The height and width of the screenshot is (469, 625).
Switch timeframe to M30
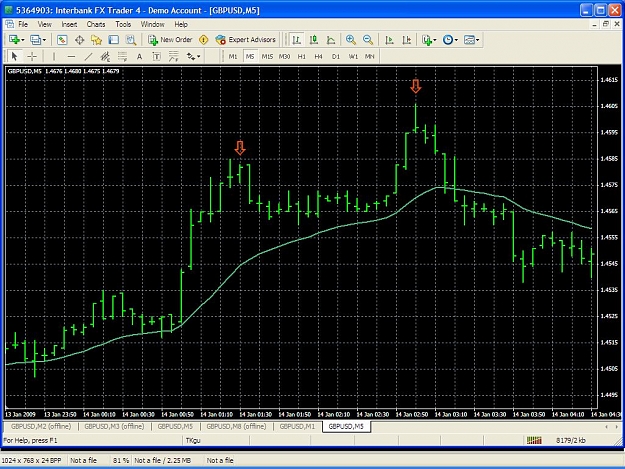284,57
